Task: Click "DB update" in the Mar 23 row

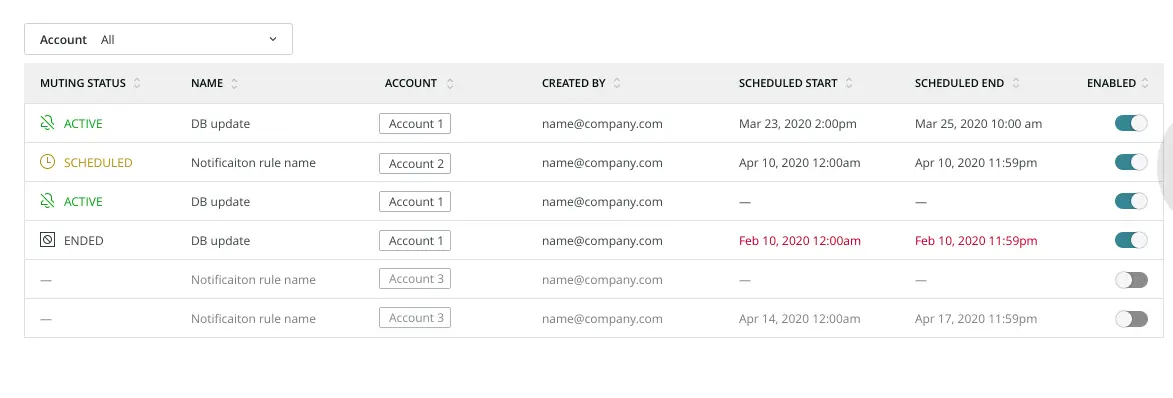Action: (x=221, y=124)
